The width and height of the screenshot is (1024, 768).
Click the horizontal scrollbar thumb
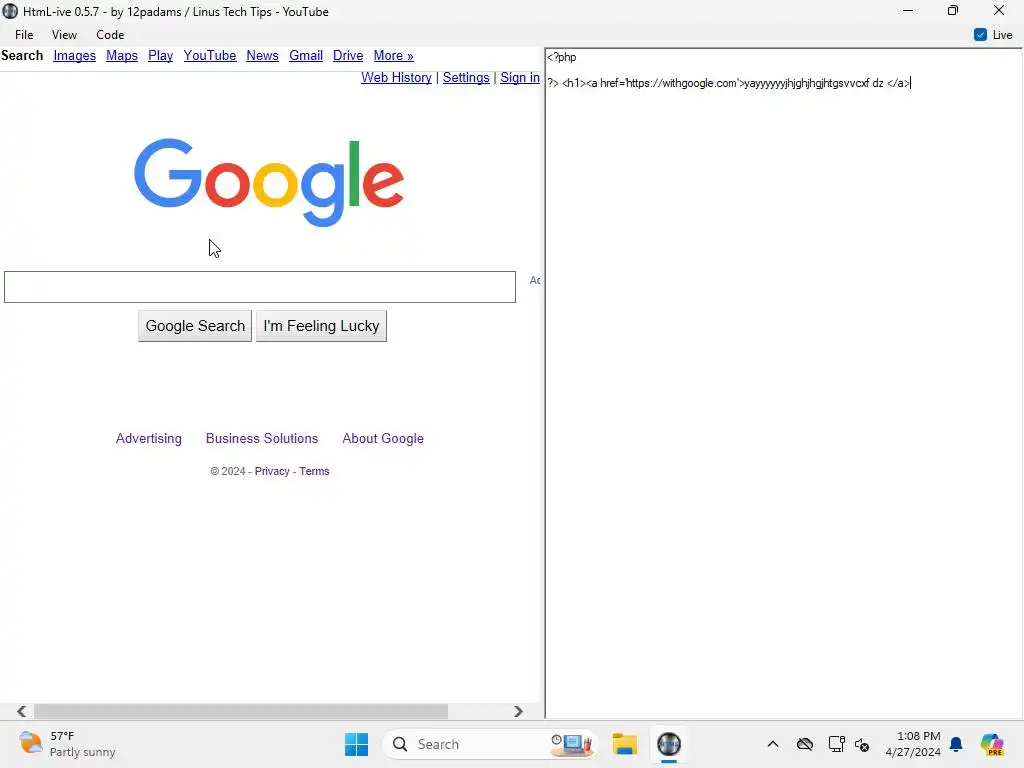pyautogui.click(x=241, y=711)
